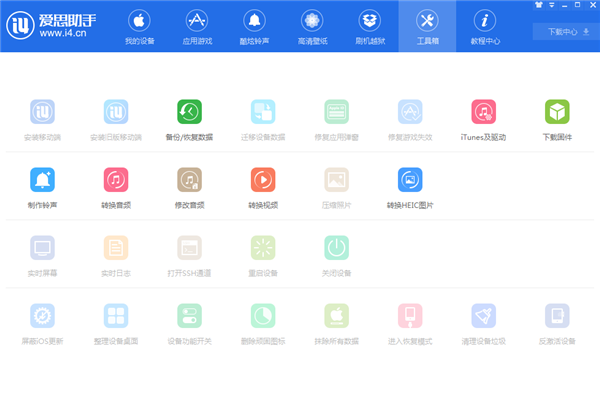Click 关闭设备 power off icon
Screen dimensions: 600x413
coord(336,248)
